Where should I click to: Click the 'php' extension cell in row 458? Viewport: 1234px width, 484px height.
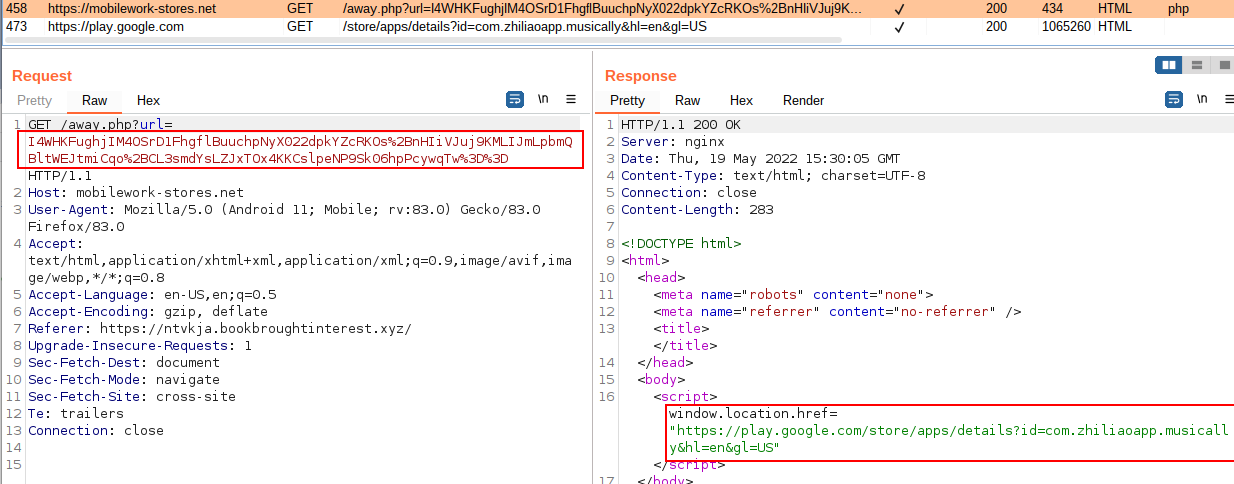pyautogui.click(x=1180, y=9)
